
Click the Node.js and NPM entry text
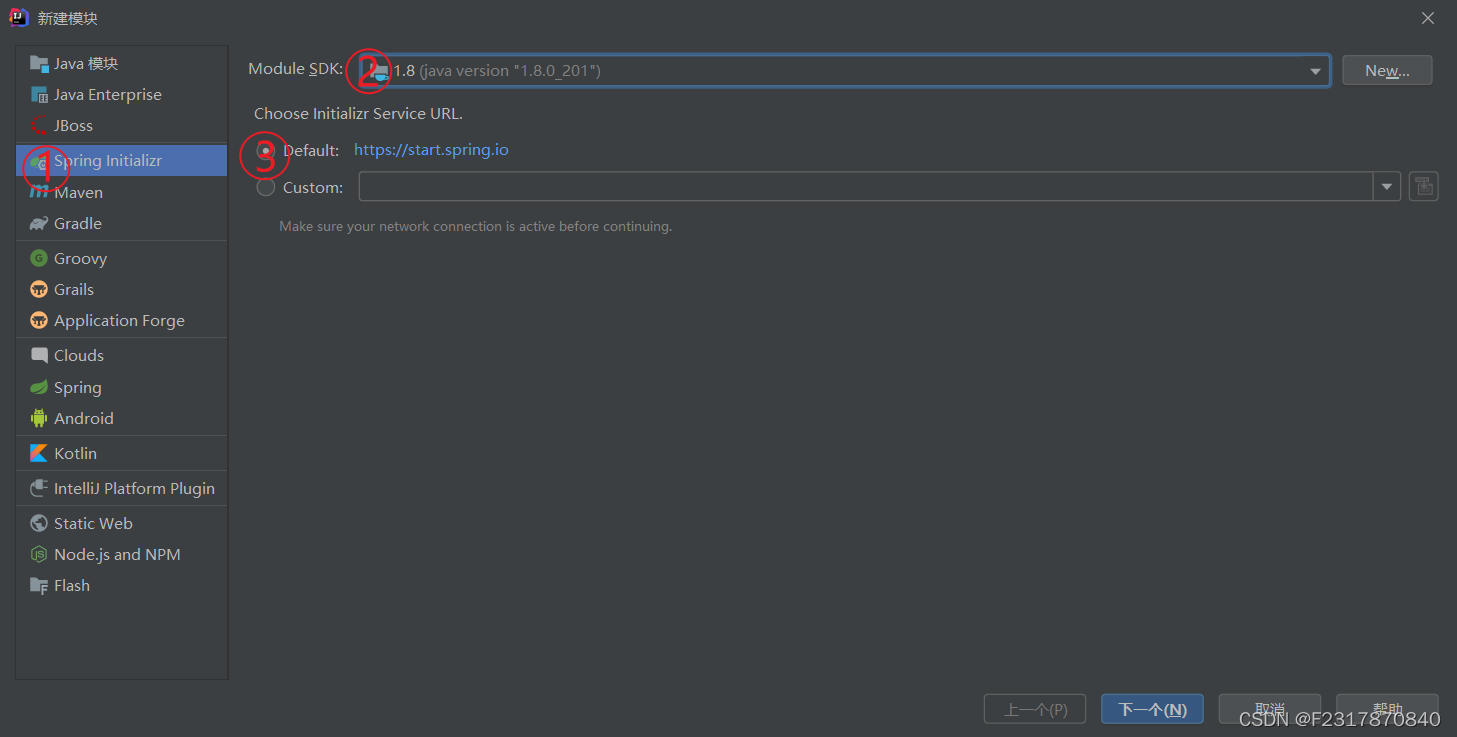coord(117,554)
